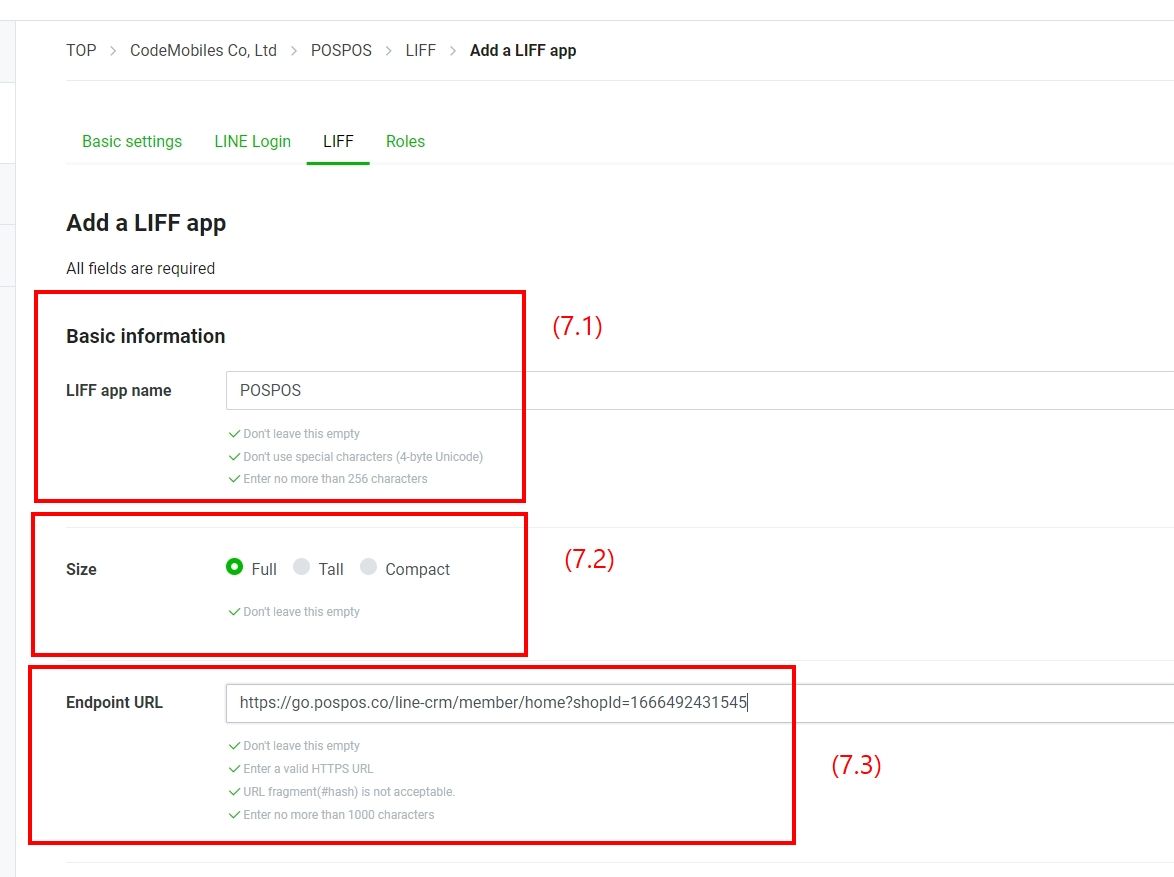Pick the Compact size radio button
Image resolution: width=1174 pixels, height=877 pixels.
(368, 567)
